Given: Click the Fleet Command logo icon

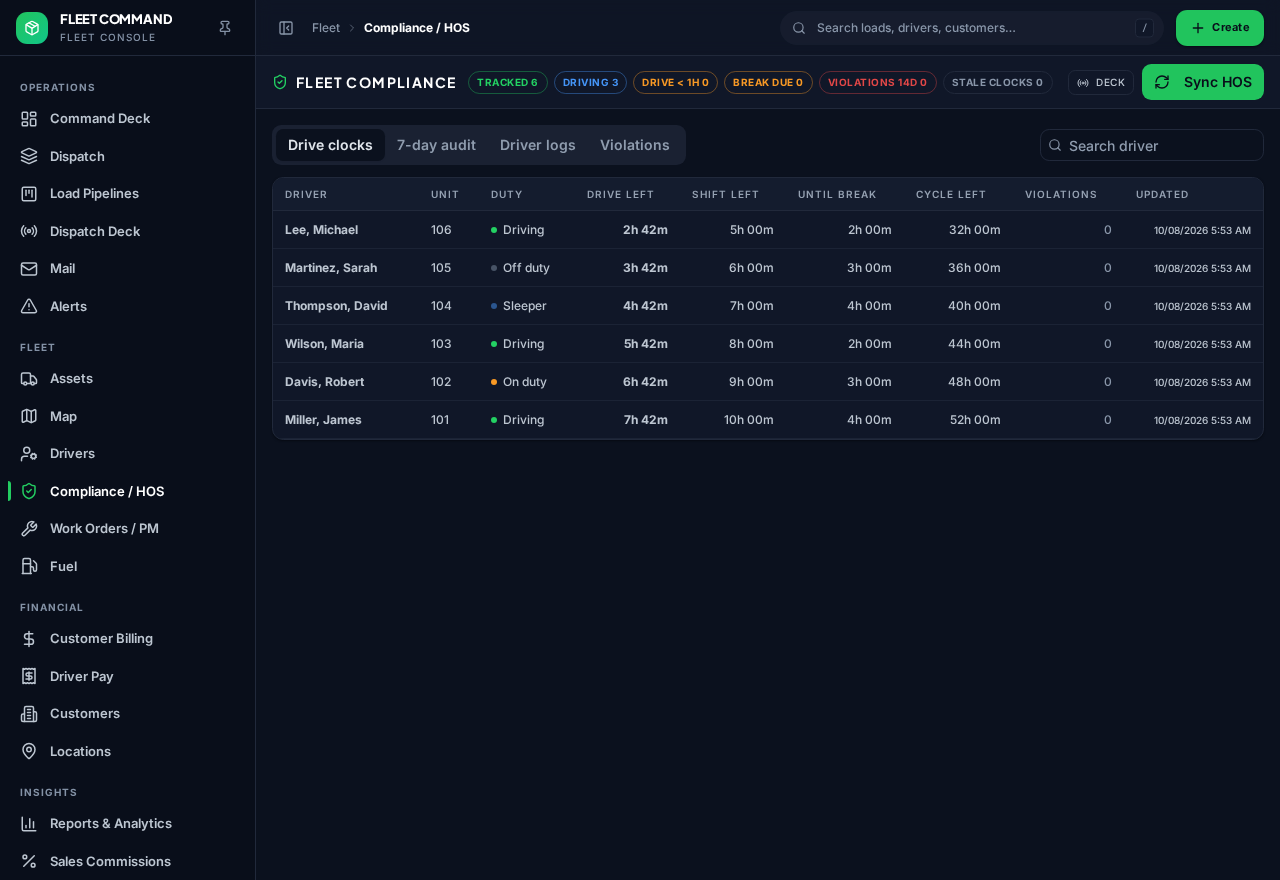Looking at the screenshot, I should [x=32, y=28].
